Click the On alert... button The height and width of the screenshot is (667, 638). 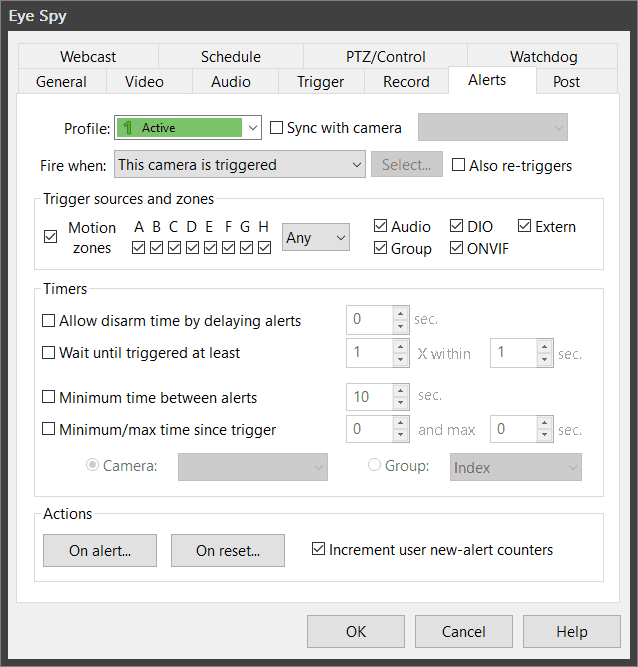pos(100,550)
